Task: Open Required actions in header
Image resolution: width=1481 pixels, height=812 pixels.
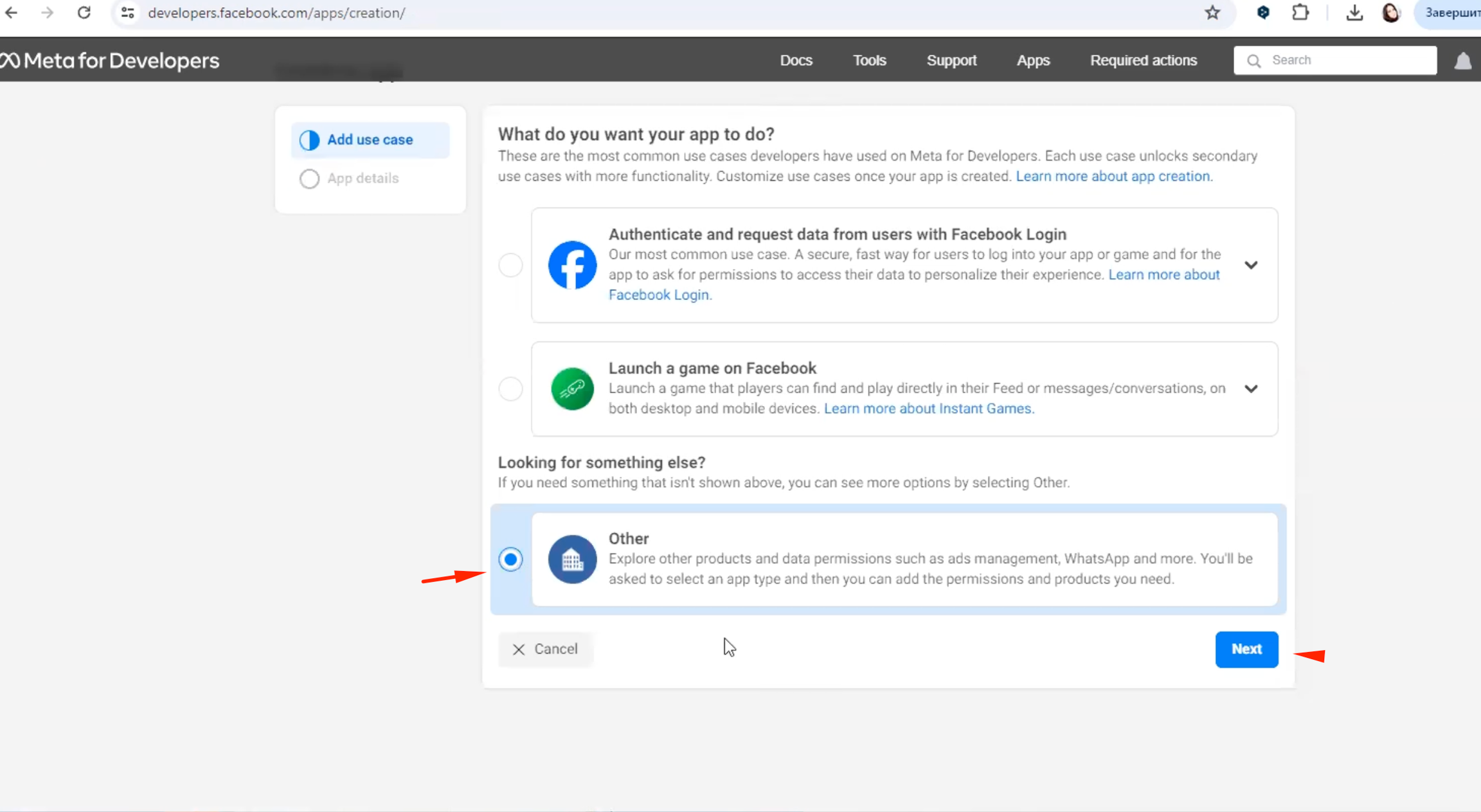Action: 1143,60
